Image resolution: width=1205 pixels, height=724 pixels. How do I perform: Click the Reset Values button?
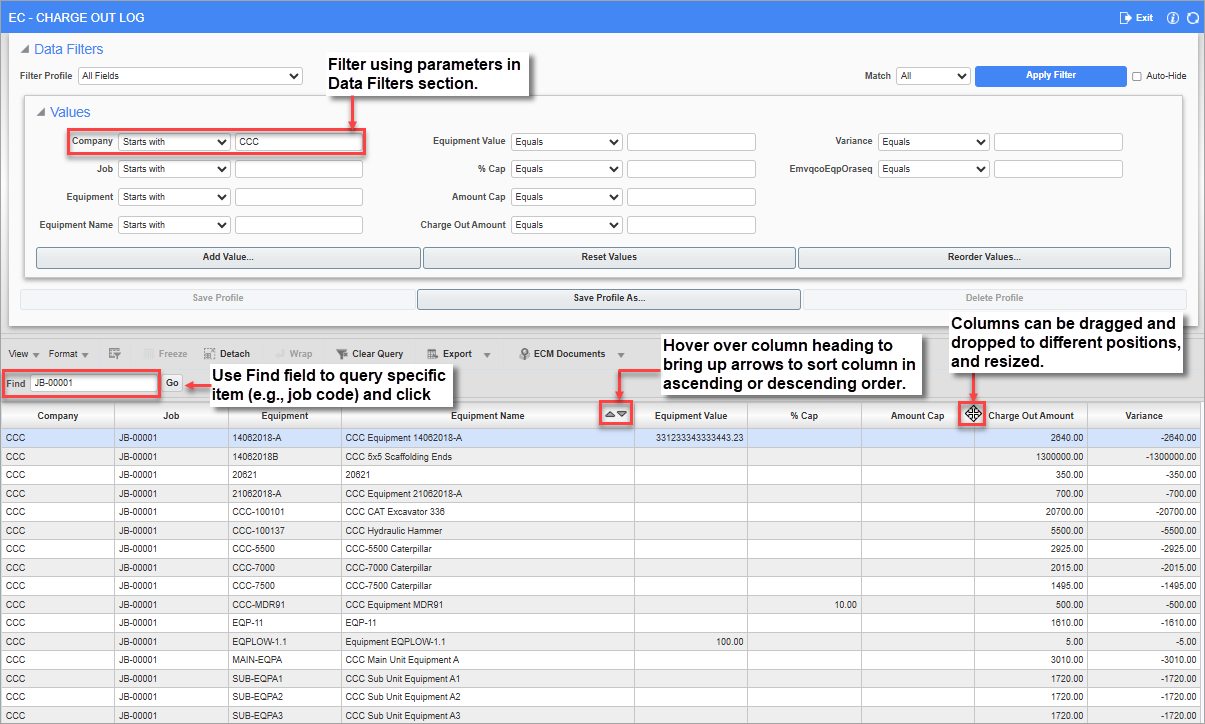click(x=609, y=257)
